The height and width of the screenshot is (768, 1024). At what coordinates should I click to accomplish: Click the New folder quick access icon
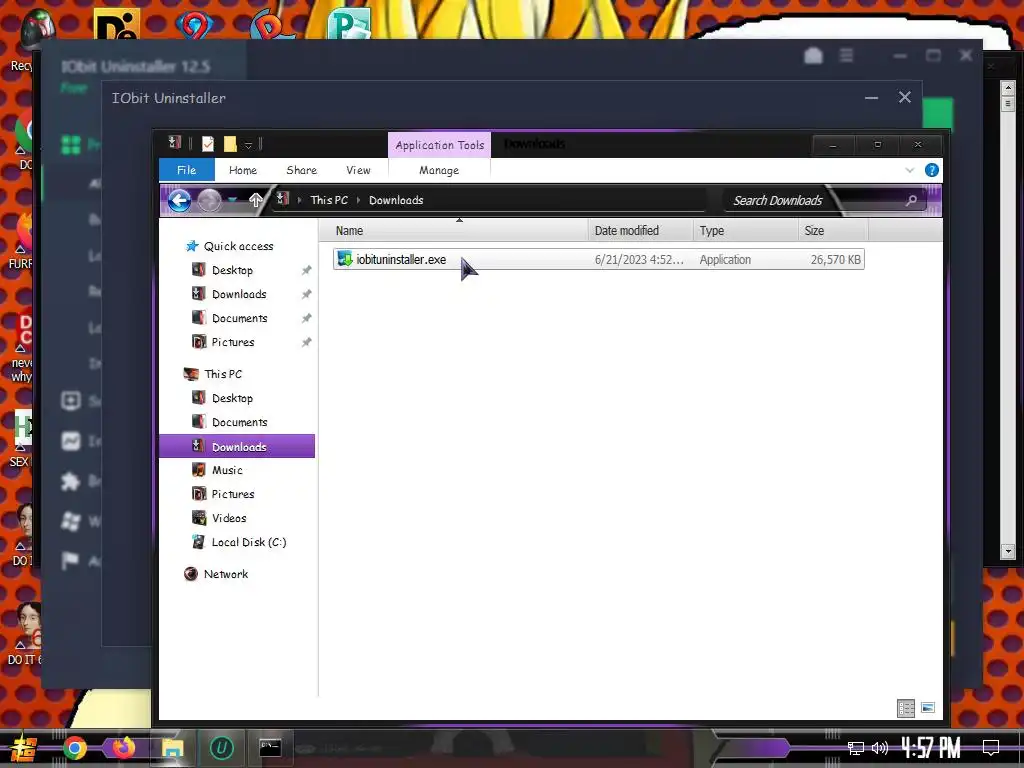230,144
